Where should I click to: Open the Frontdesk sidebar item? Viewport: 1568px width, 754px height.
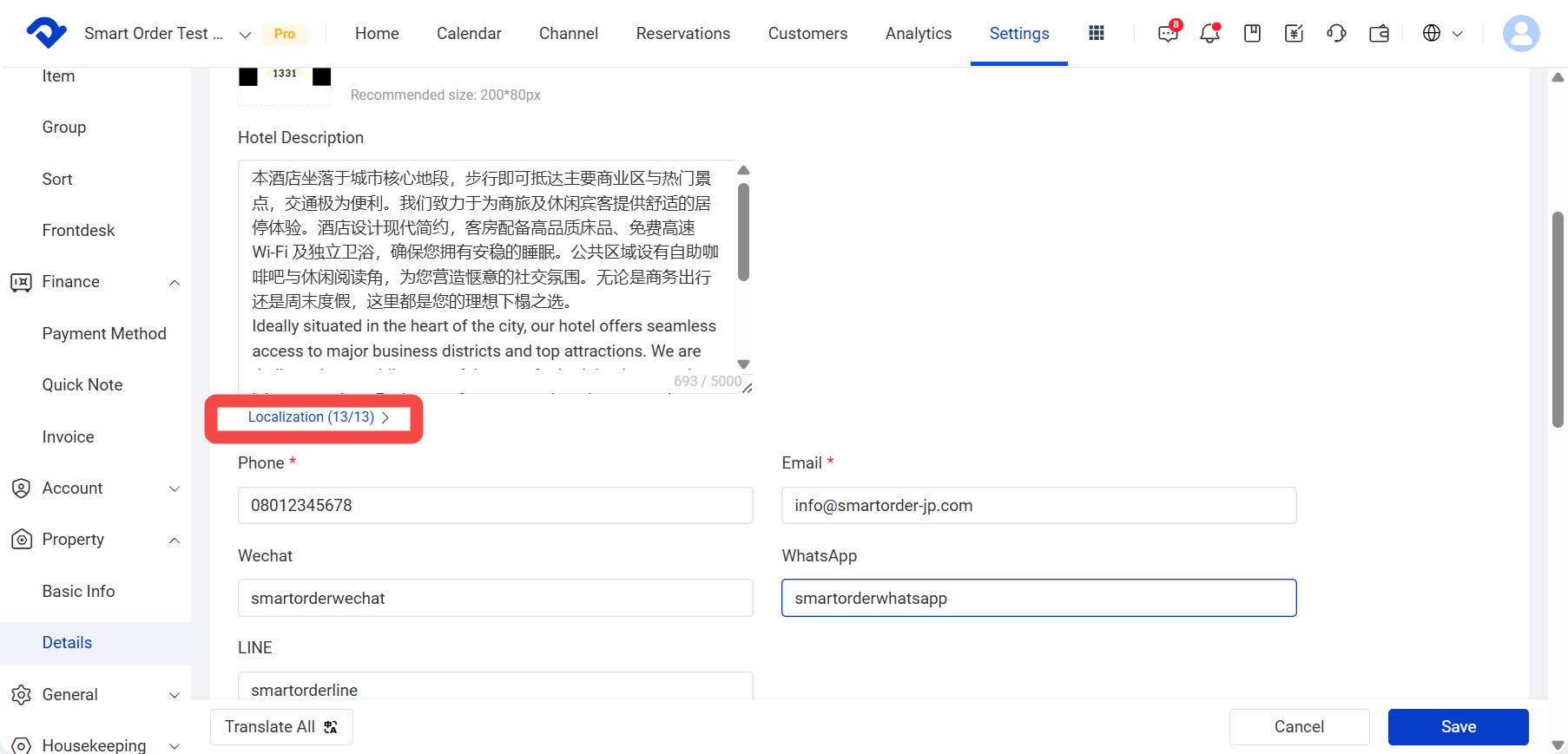point(78,231)
